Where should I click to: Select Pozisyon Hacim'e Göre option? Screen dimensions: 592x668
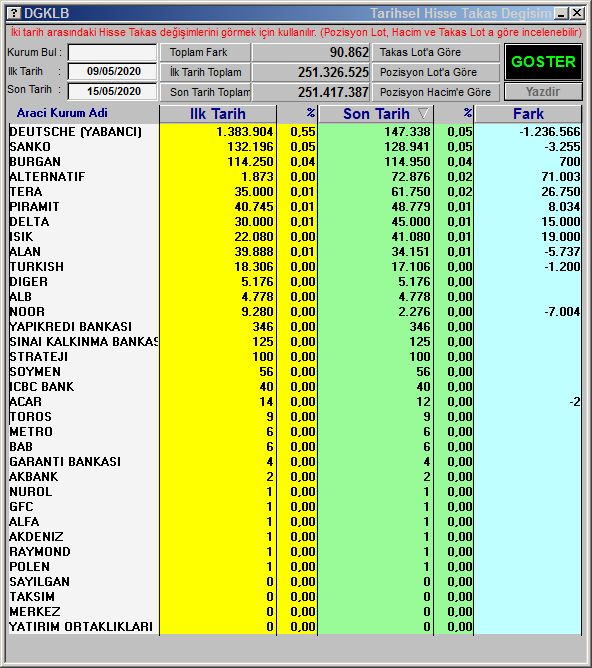coord(436,92)
